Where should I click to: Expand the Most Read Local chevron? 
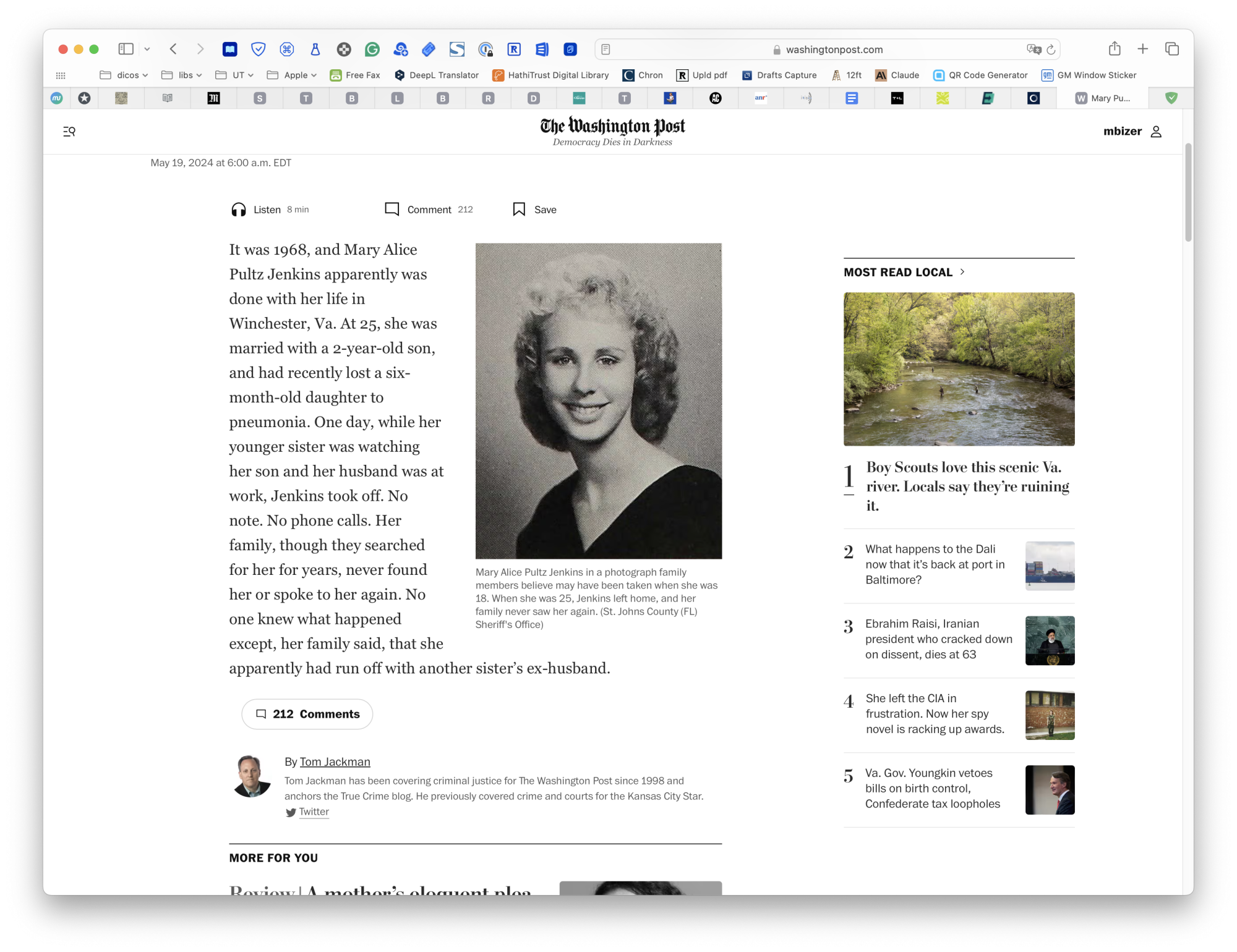(x=962, y=272)
